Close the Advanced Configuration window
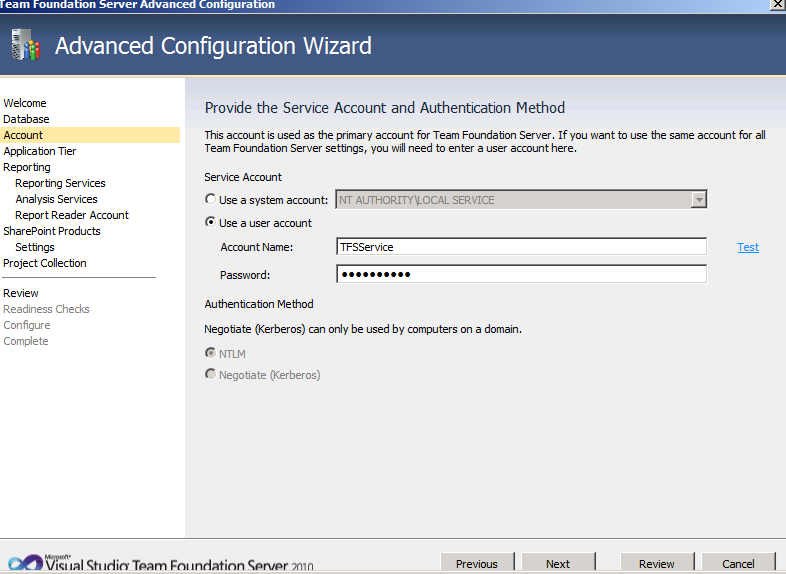The image size is (786, 574). pos(777,5)
